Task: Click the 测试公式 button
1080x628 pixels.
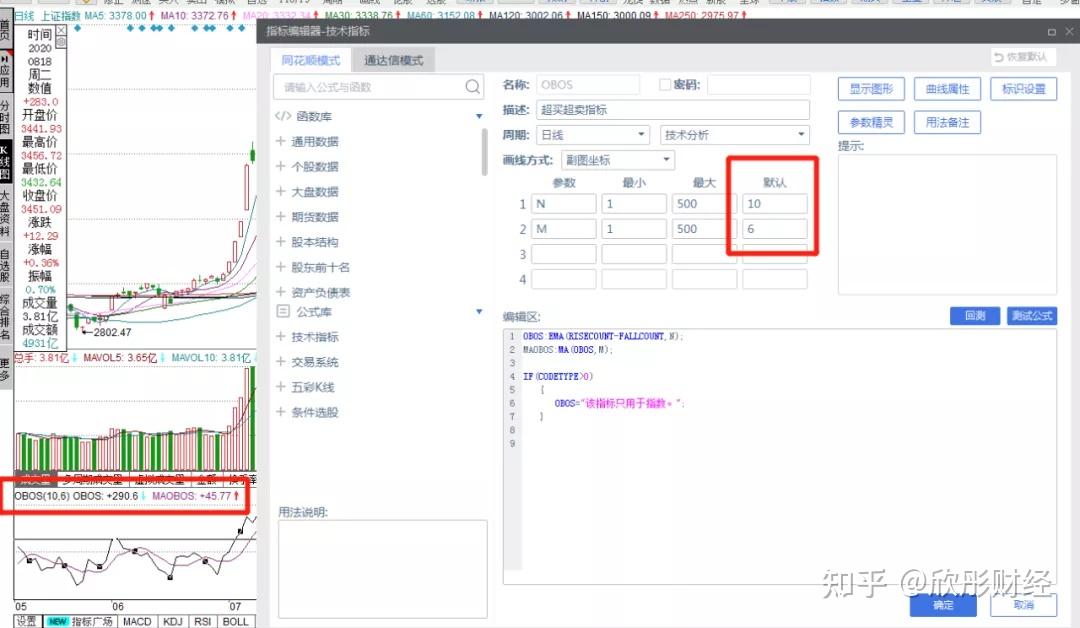Action: pyautogui.click(x=1031, y=315)
